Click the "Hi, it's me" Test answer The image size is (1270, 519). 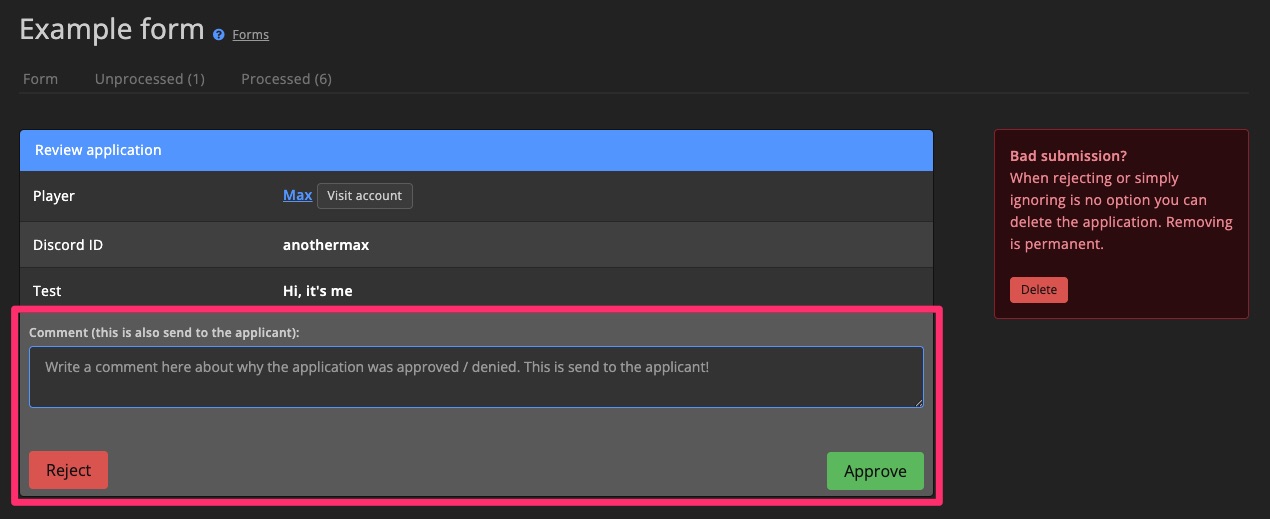(x=317, y=291)
